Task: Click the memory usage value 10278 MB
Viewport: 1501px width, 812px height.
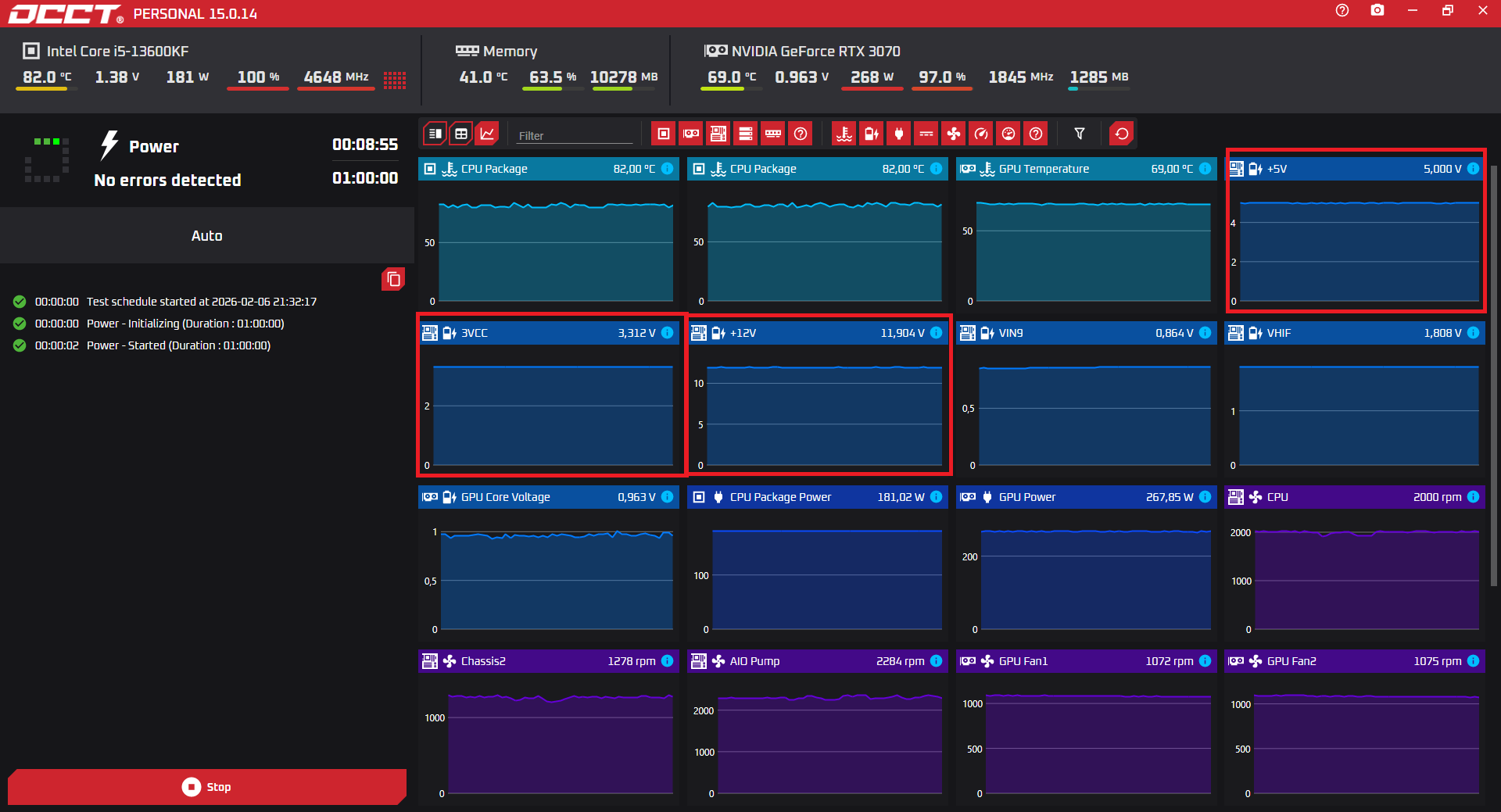Action: coord(624,77)
